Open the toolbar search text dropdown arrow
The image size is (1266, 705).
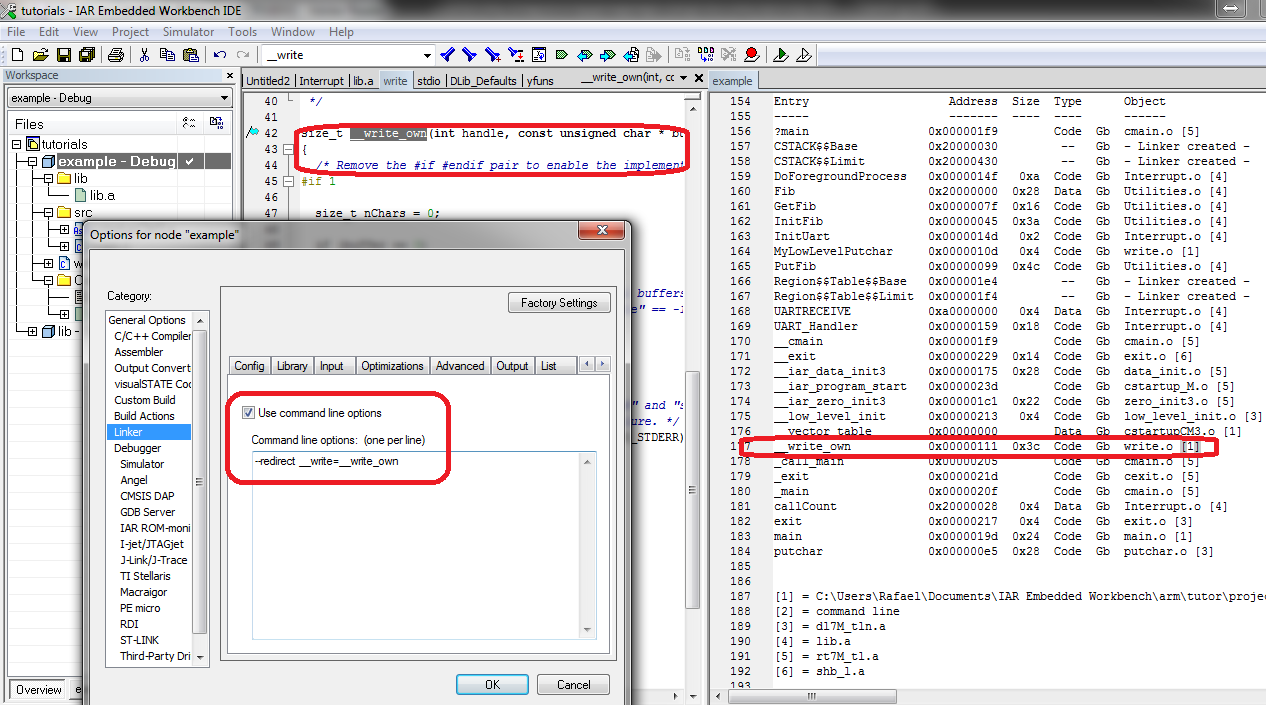(x=427, y=55)
